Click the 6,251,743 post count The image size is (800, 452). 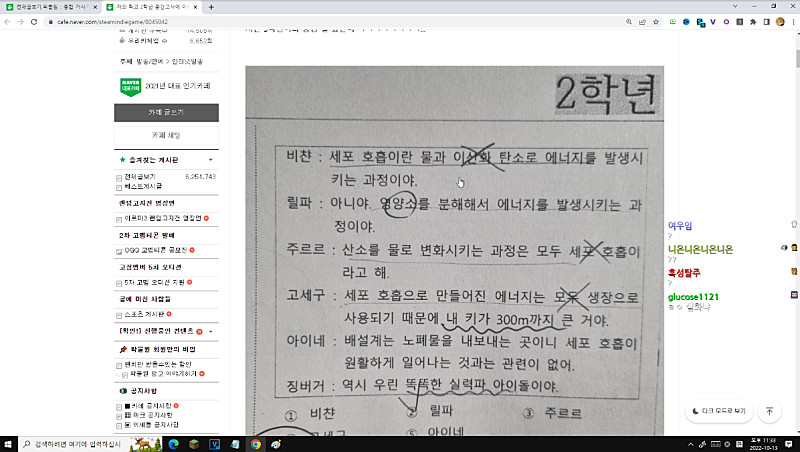(201, 177)
